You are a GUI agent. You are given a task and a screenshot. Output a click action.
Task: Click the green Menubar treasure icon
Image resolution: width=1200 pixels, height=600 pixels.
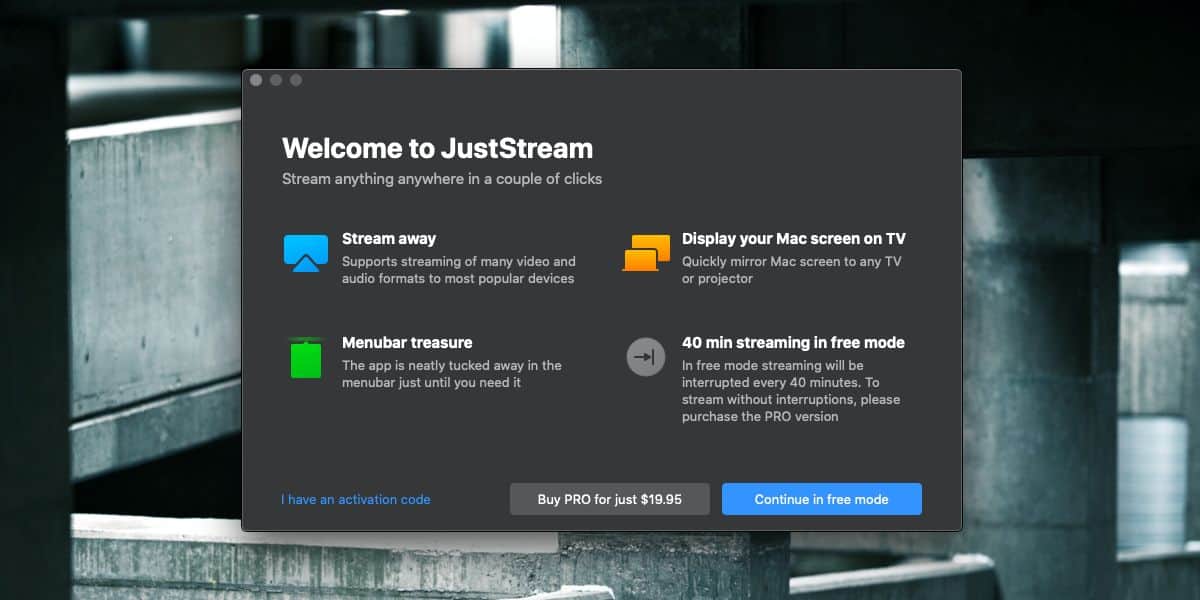pos(306,358)
